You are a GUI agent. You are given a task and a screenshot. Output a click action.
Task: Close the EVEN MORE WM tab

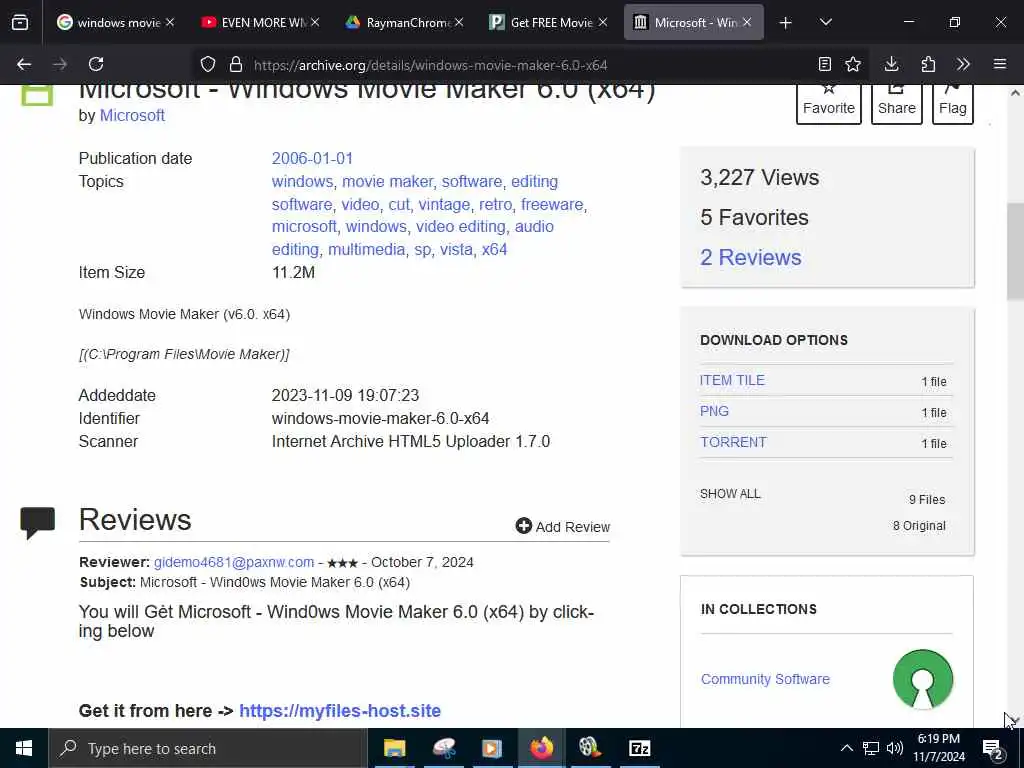[x=315, y=22]
